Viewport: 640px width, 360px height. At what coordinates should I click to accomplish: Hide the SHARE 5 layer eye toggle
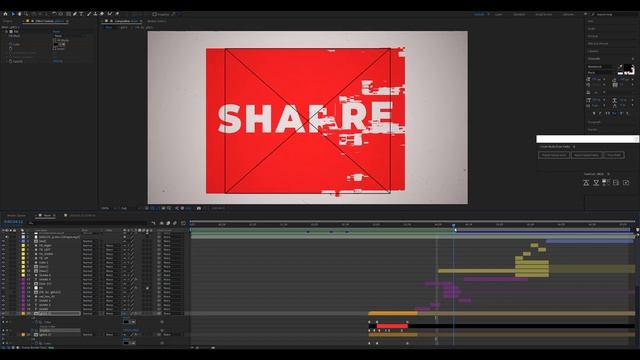(x=3, y=275)
